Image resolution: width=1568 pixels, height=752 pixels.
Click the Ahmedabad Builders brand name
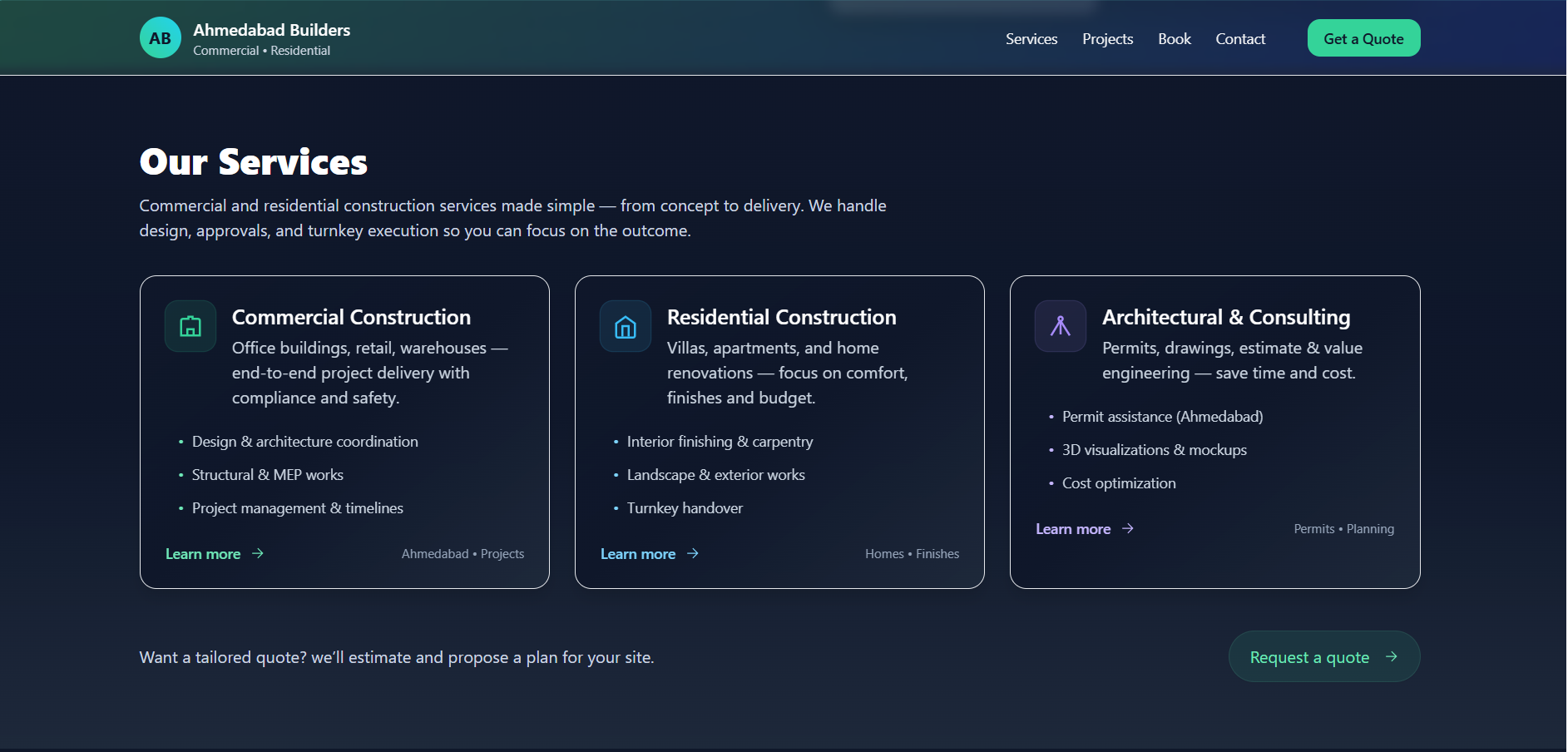(x=271, y=29)
